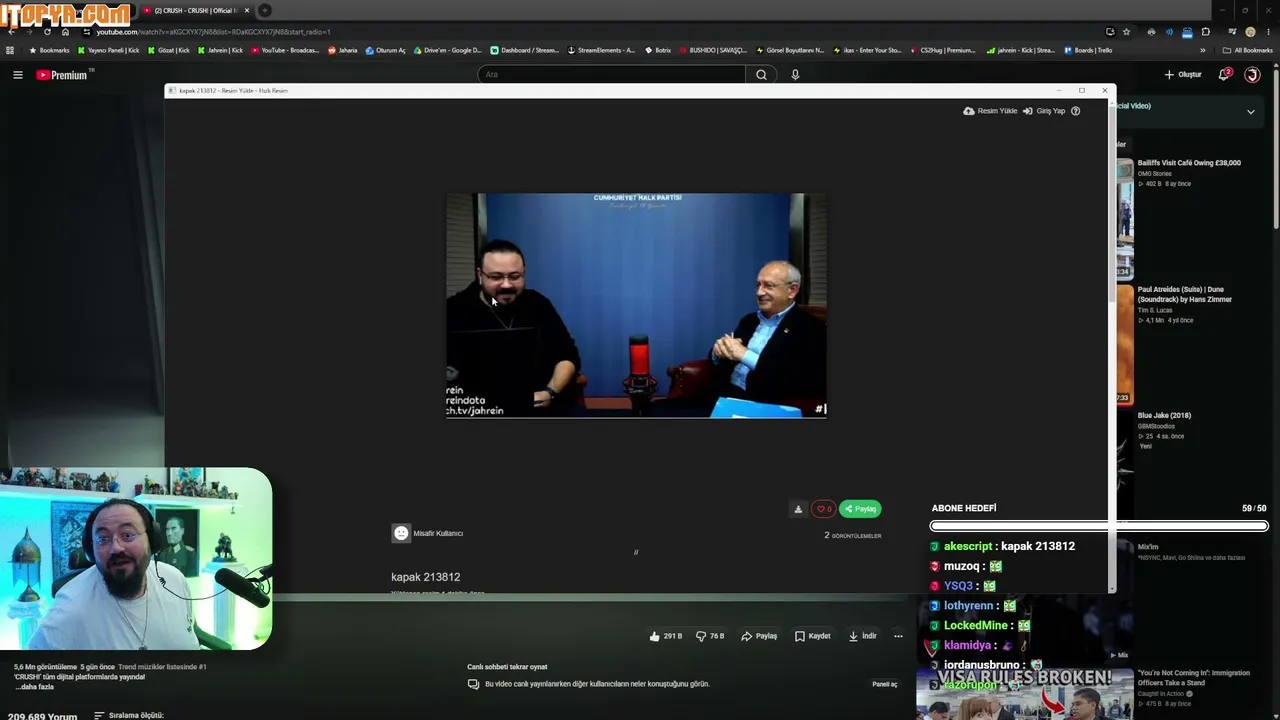The width and height of the screenshot is (1280, 720).
Task: Open the Yayıncı Paneli Kick bookmark
Action: (109, 50)
